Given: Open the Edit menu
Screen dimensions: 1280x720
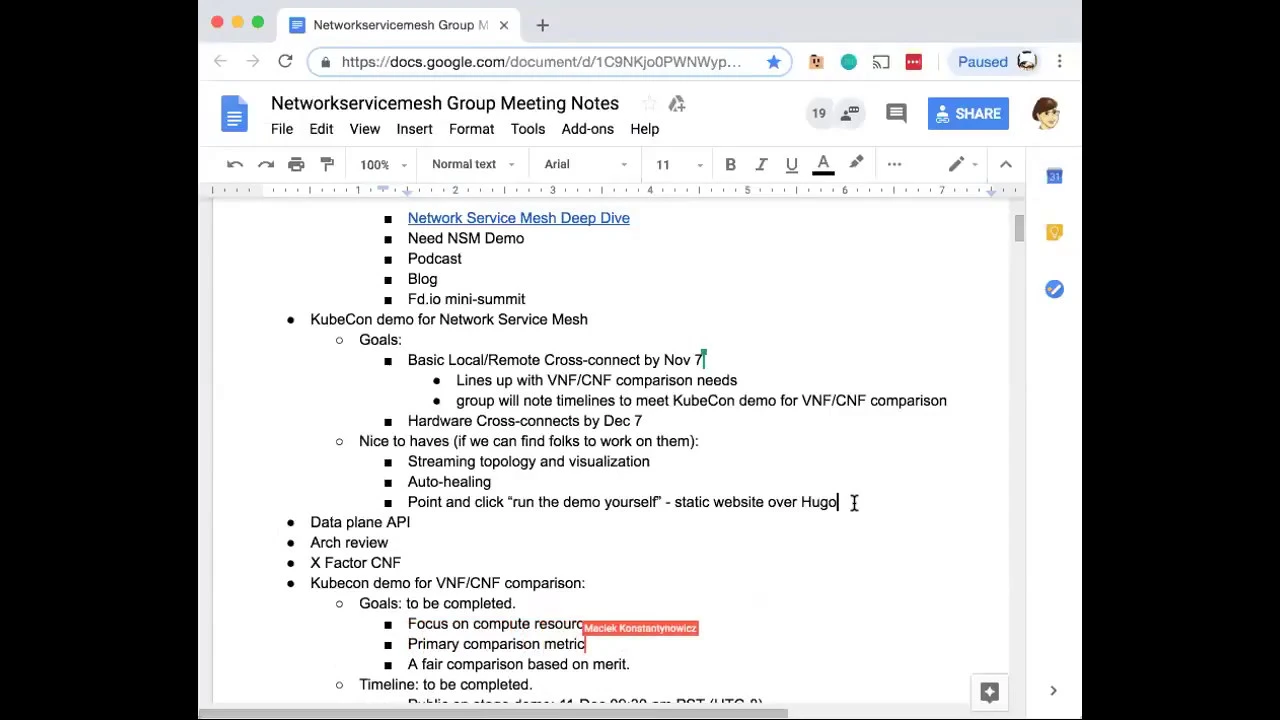Looking at the screenshot, I should click(321, 129).
